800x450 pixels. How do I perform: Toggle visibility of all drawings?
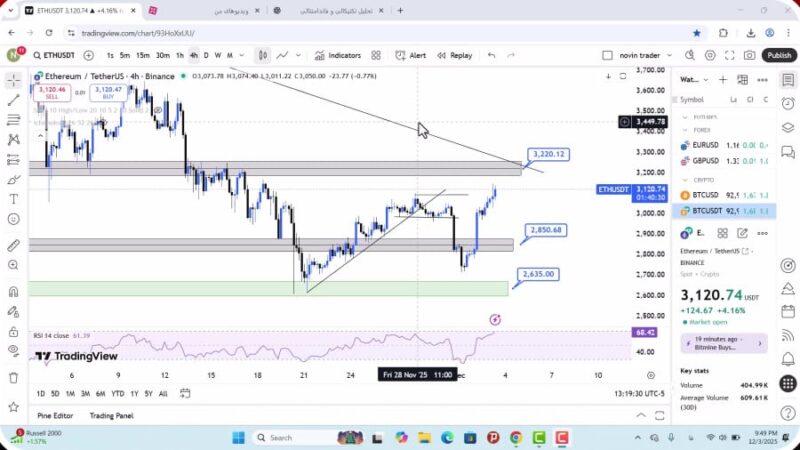click(x=13, y=349)
